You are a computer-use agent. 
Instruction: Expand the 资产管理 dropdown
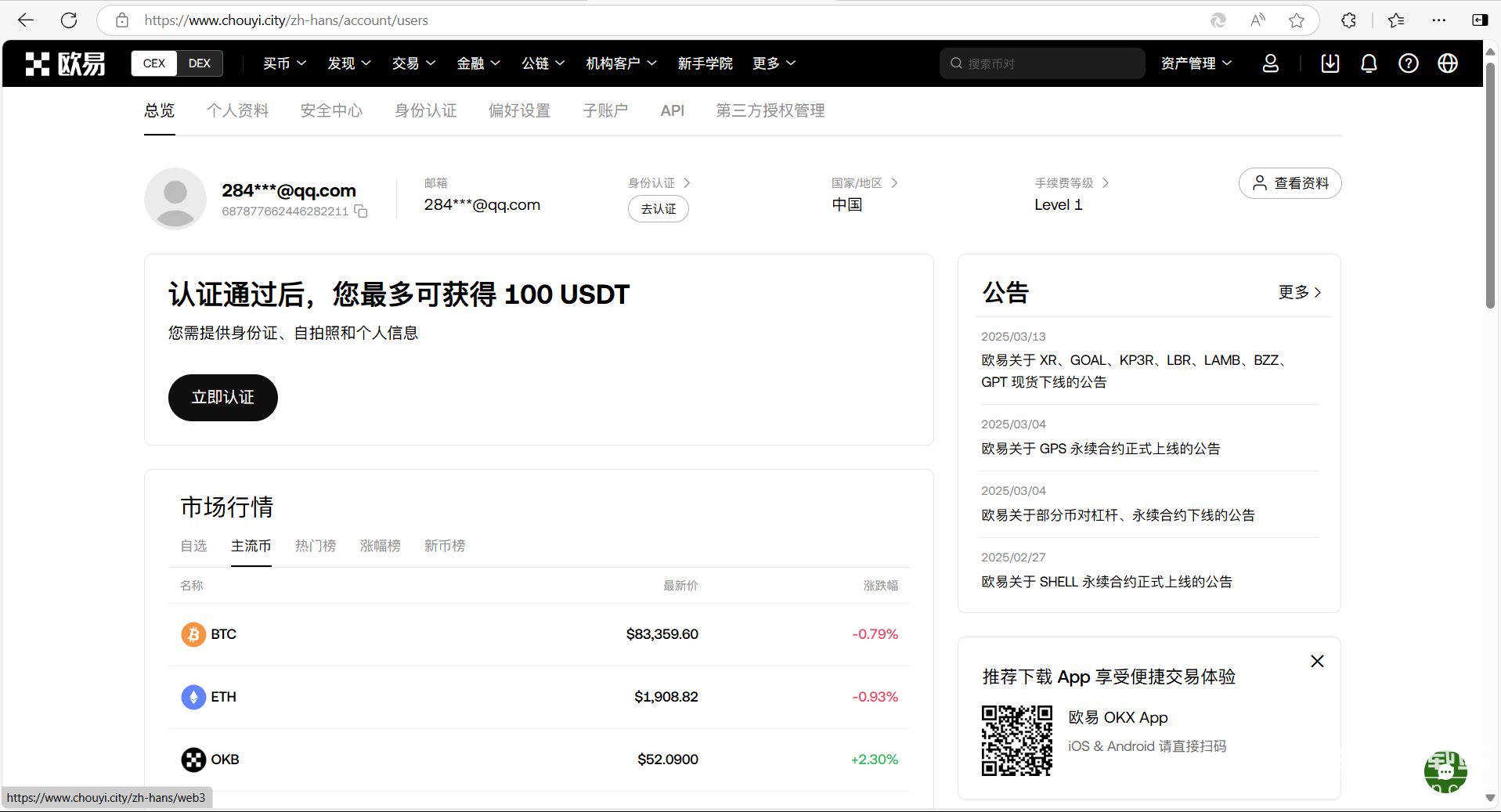coord(1196,63)
